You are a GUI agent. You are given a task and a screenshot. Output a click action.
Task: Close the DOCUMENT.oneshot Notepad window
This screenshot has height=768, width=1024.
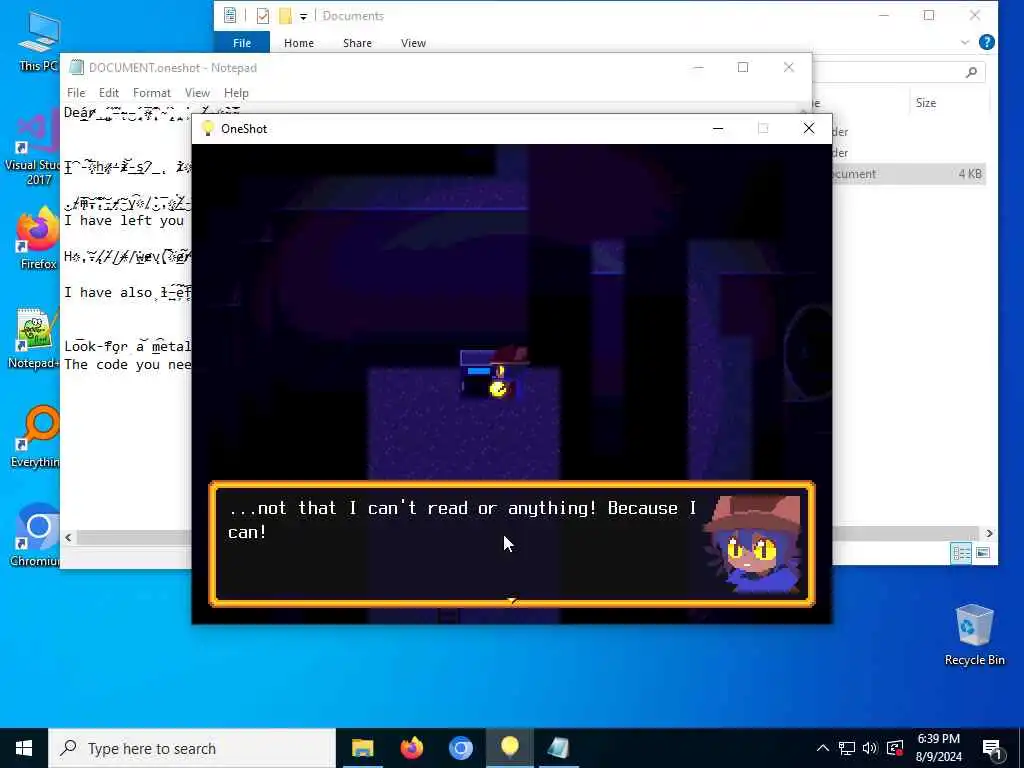[x=788, y=67]
